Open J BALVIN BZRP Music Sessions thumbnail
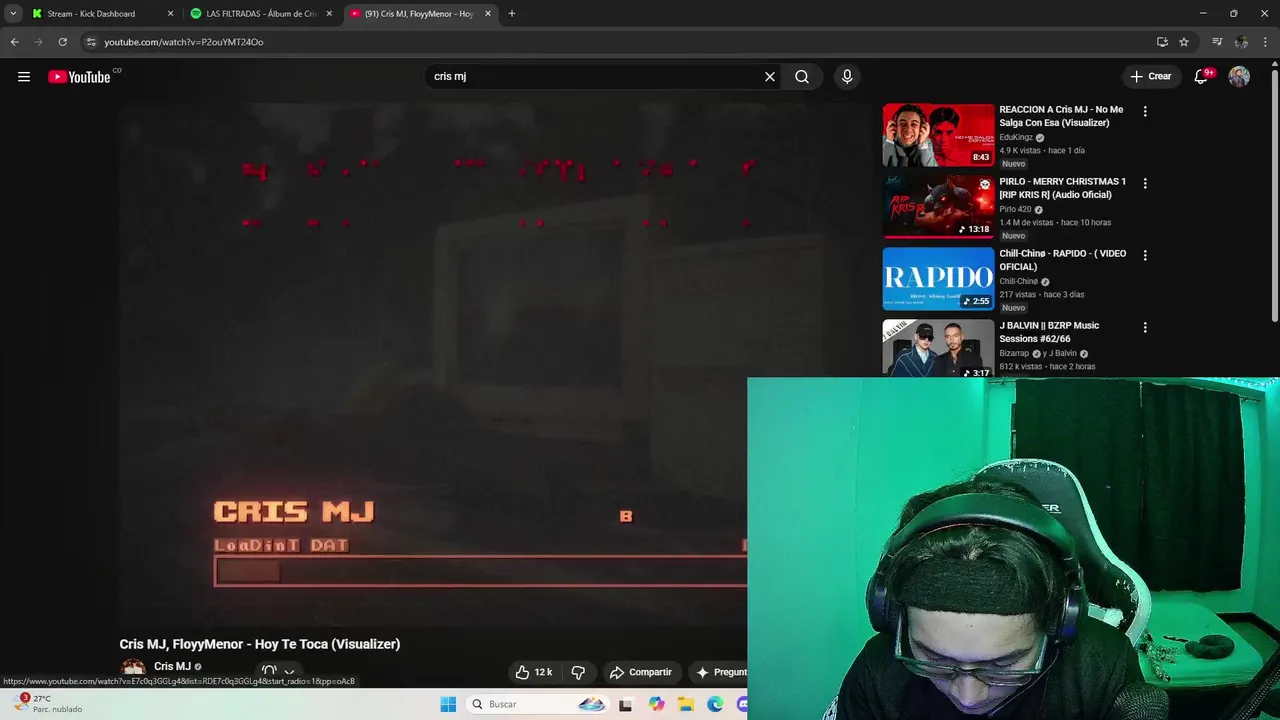1280x720 pixels. tap(938, 348)
